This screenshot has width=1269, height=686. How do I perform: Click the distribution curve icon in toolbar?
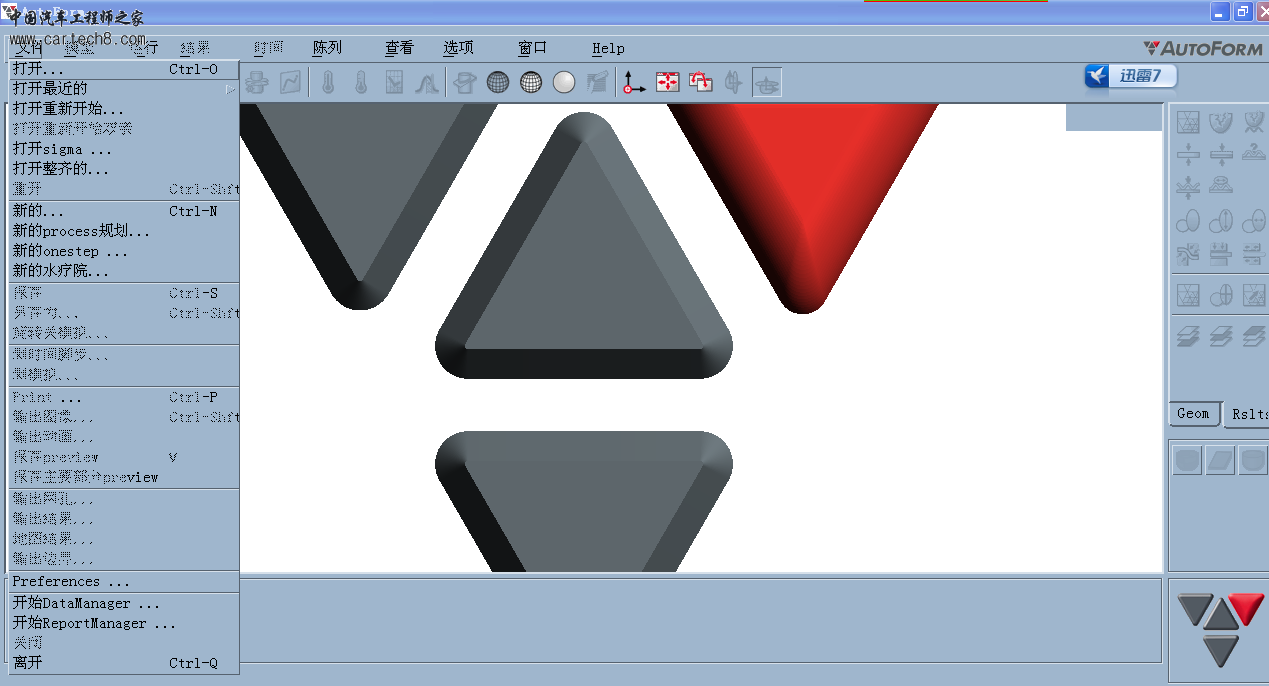(x=427, y=82)
